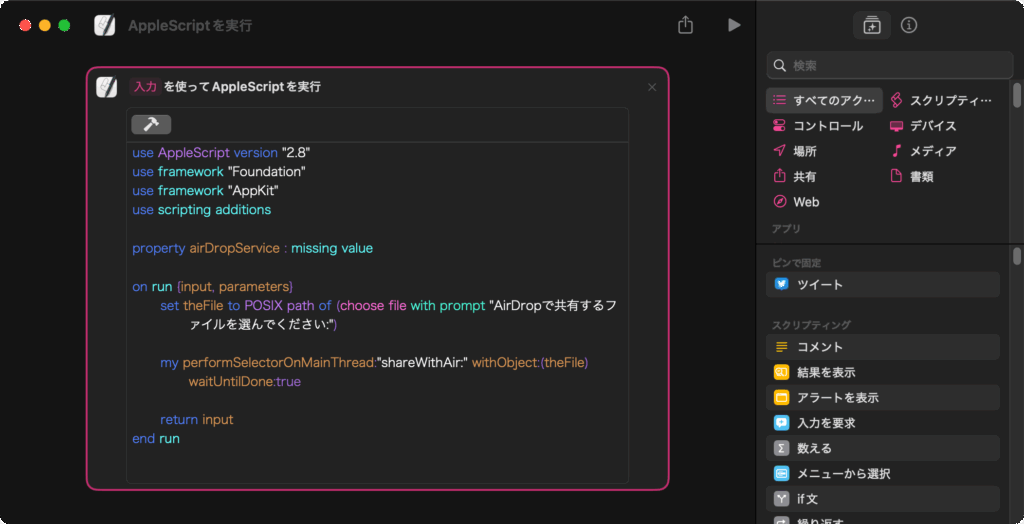Compile script with hammer button
Viewport: 1024px width, 524px height.
pos(151,124)
